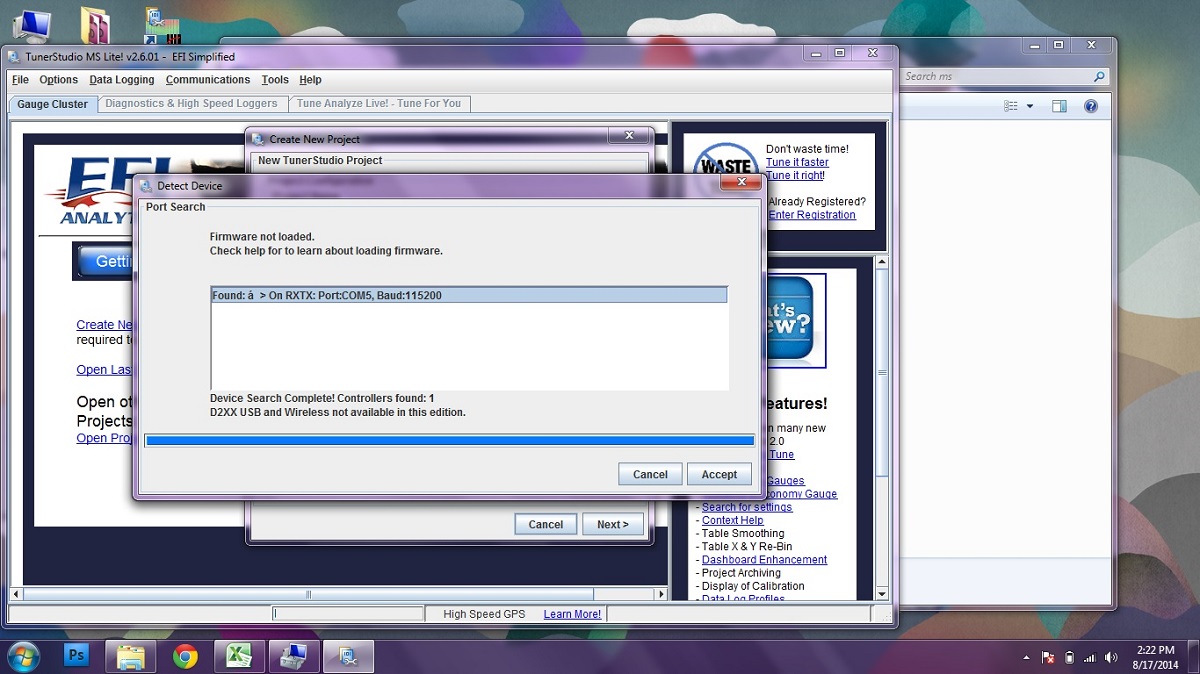Click Next in Create New Project dialog
The image size is (1200, 674).
[x=613, y=524]
